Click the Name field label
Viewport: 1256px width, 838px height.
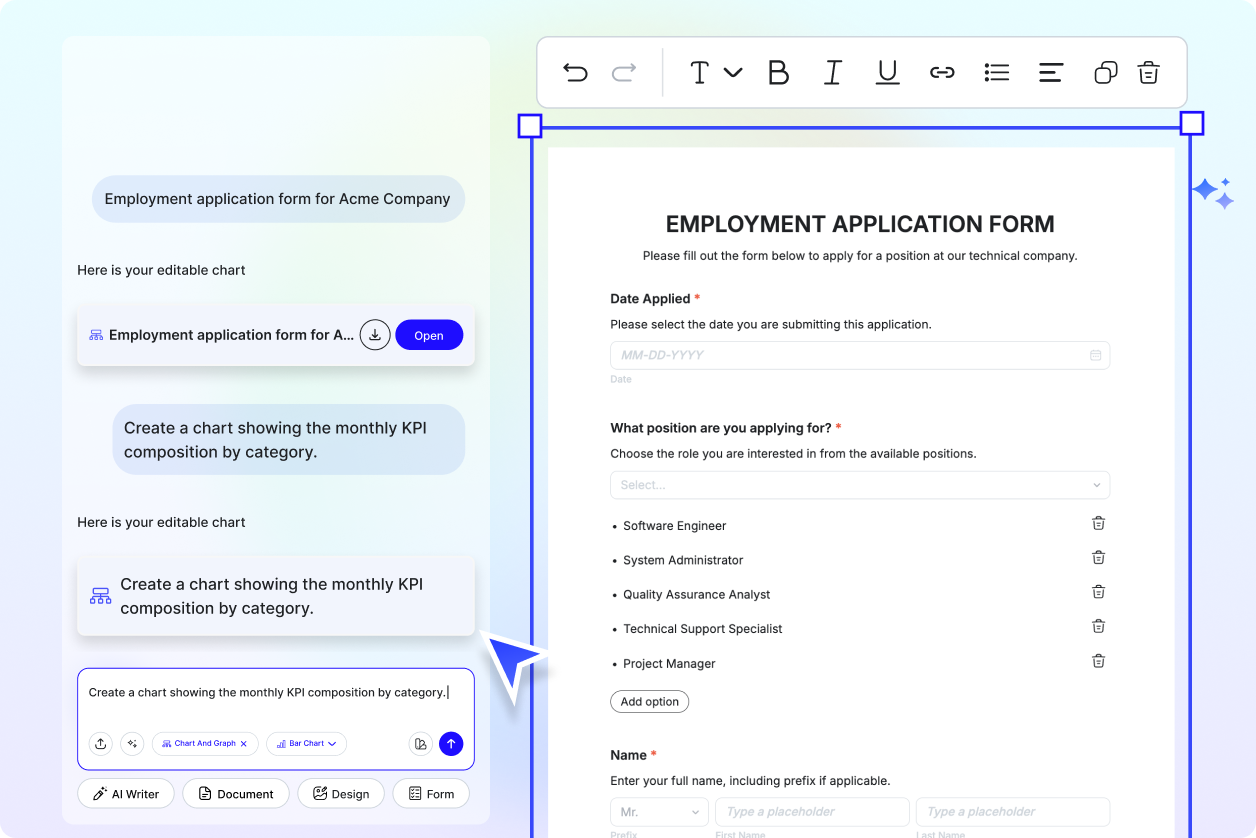coord(628,755)
